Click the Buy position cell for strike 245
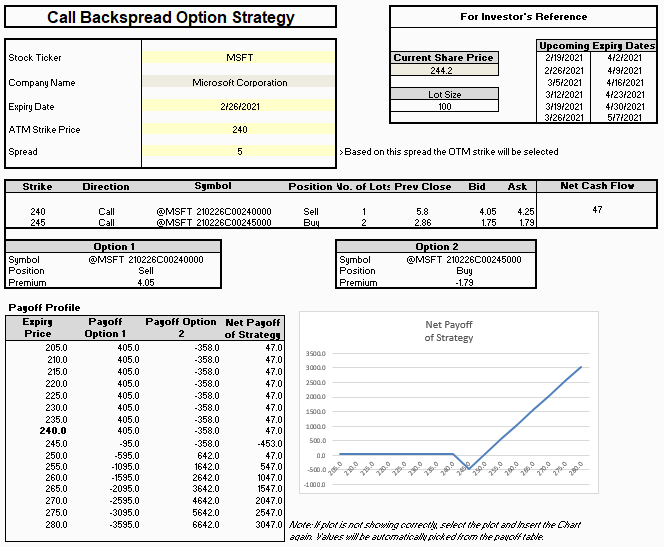Viewport: 664px width, 547px height. point(311,222)
